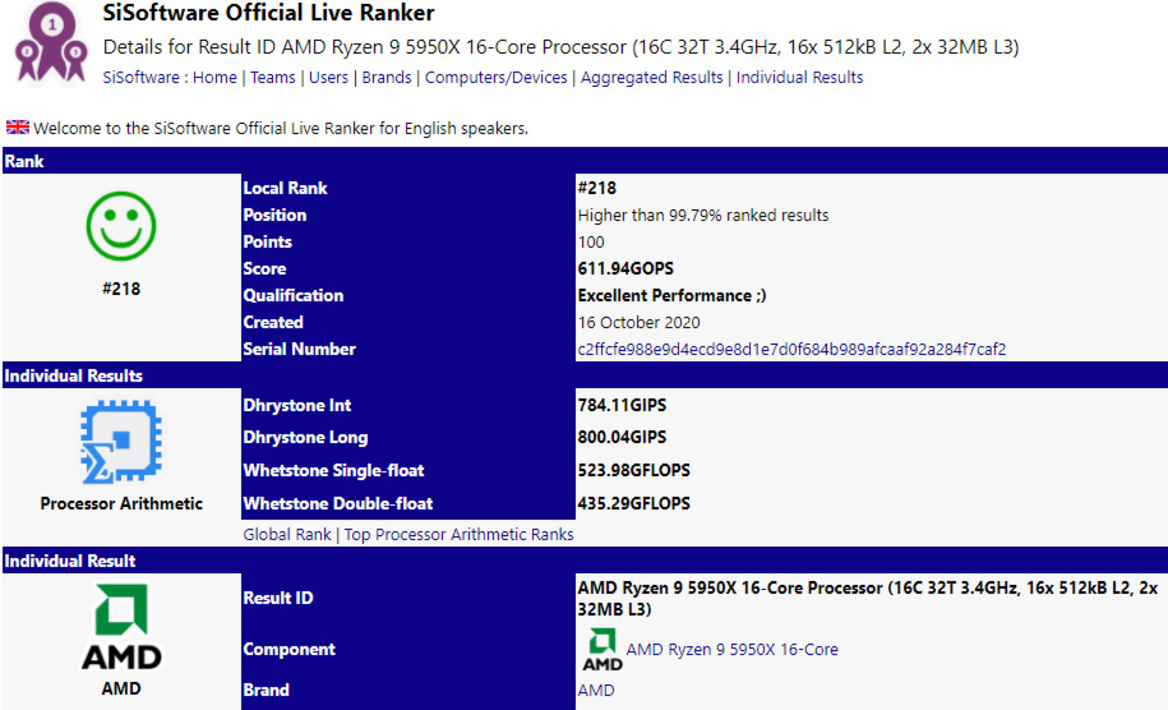Click the Dhrystone Long label

(305, 437)
